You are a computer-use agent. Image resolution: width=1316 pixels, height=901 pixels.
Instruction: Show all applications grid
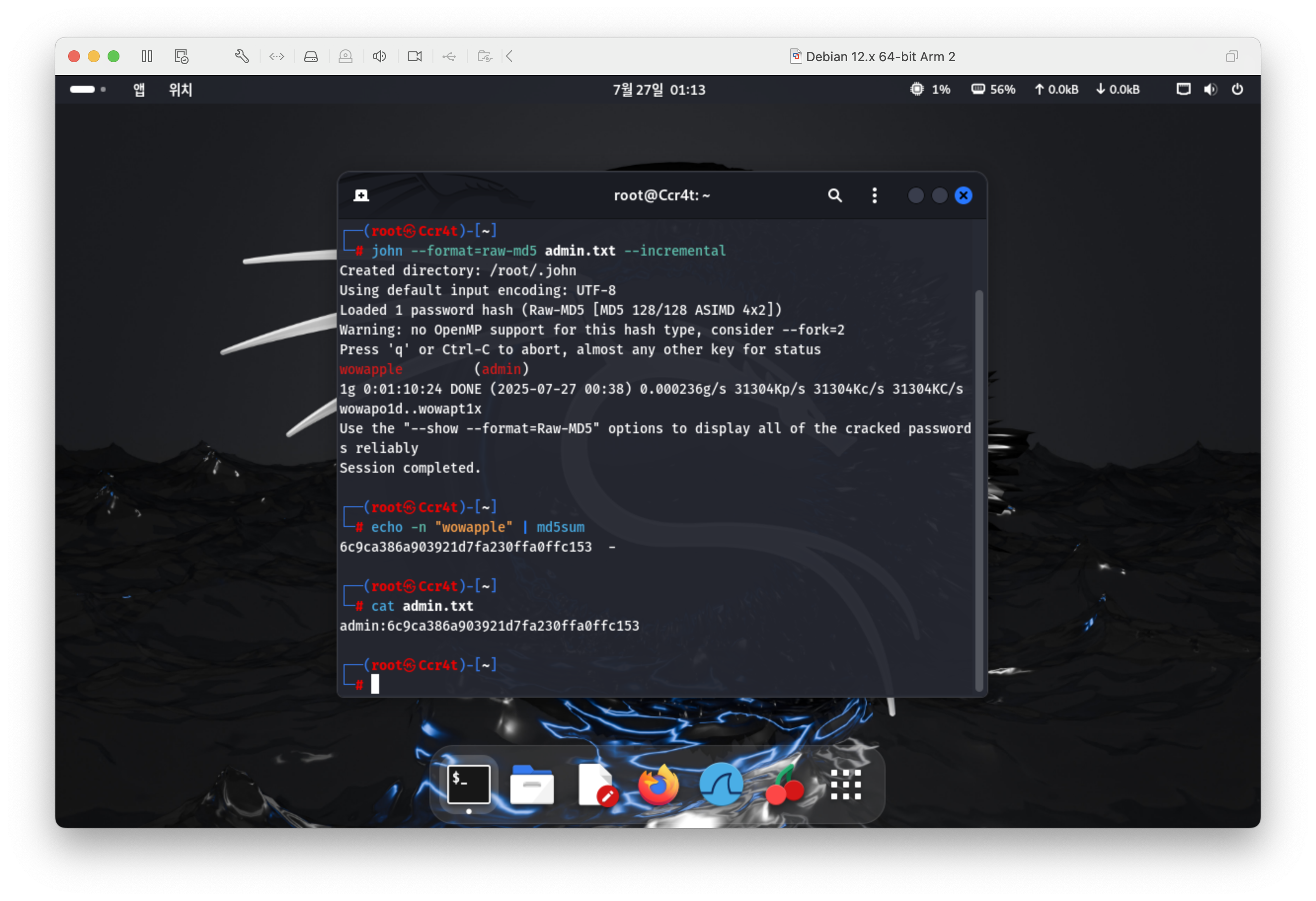coord(846,785)
